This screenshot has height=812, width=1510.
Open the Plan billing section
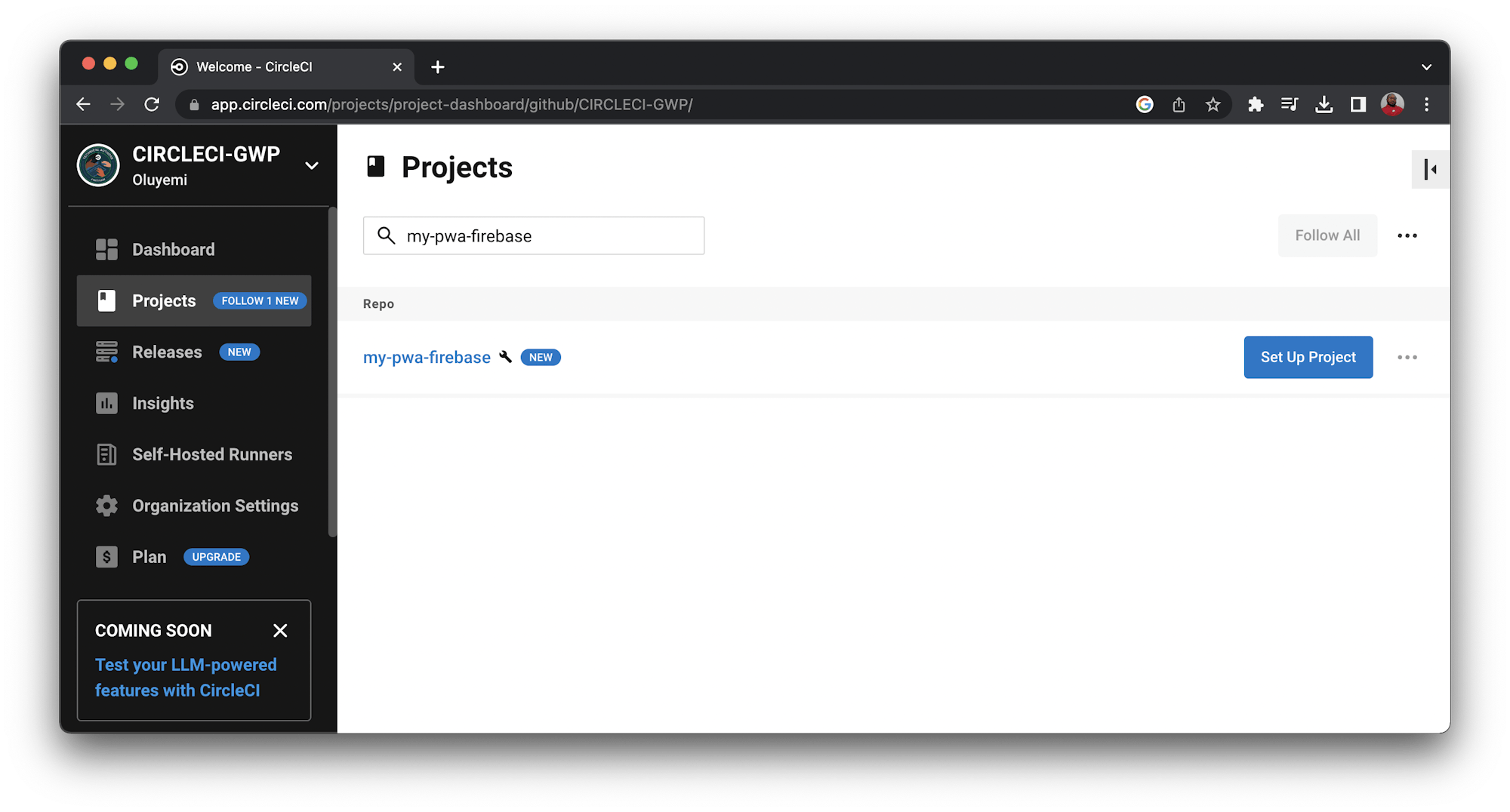(106, 556)
